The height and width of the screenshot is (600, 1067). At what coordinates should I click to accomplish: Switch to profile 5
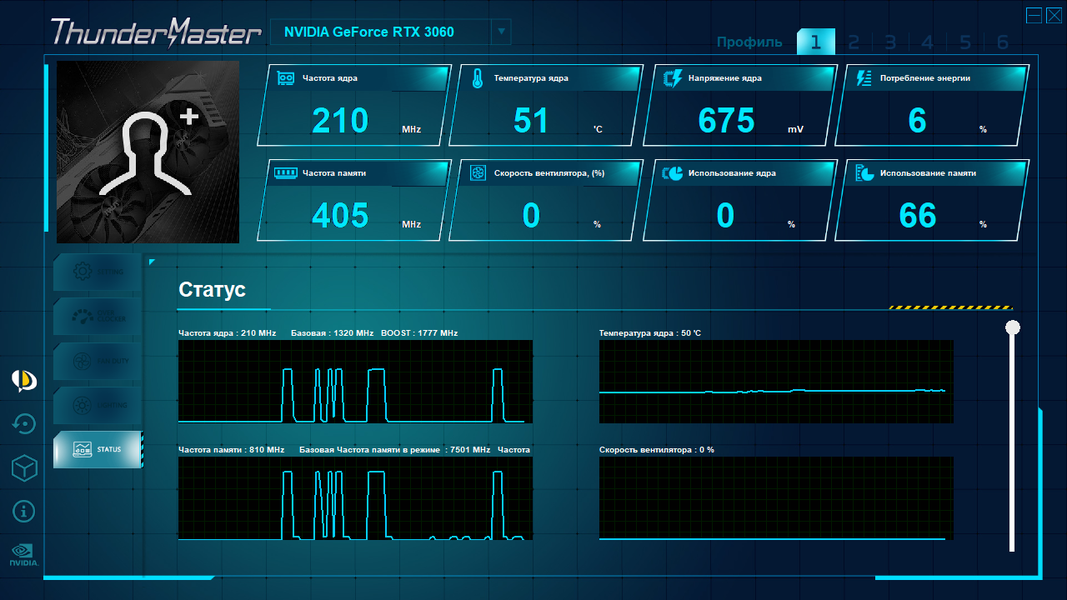point(965,42)
